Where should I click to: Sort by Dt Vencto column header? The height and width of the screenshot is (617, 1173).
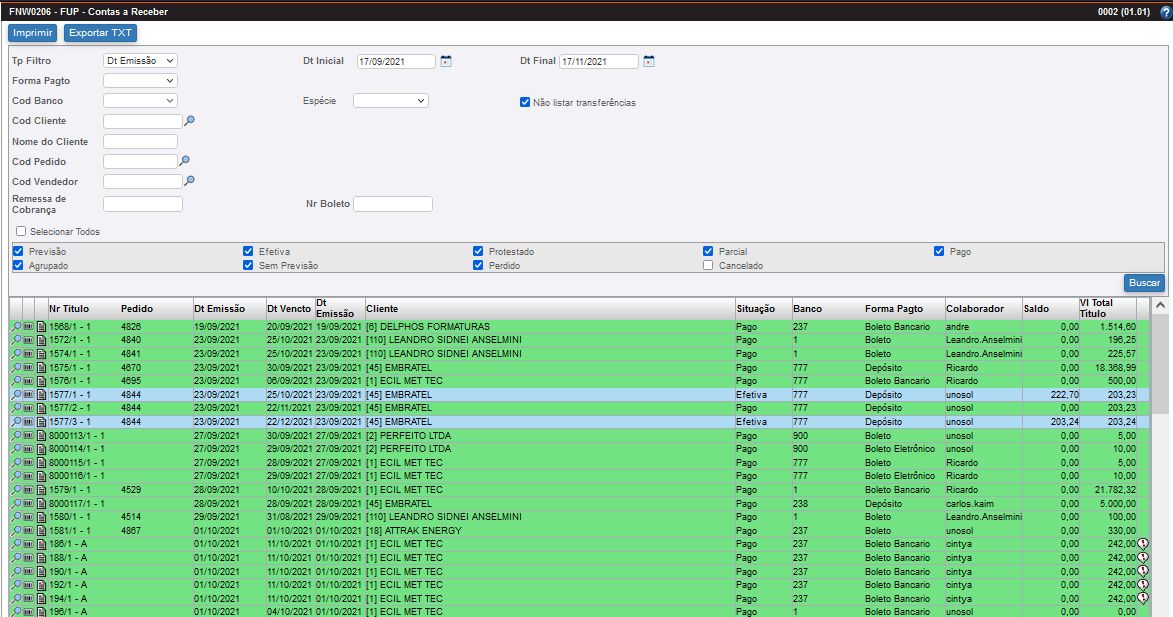point(288,309)
